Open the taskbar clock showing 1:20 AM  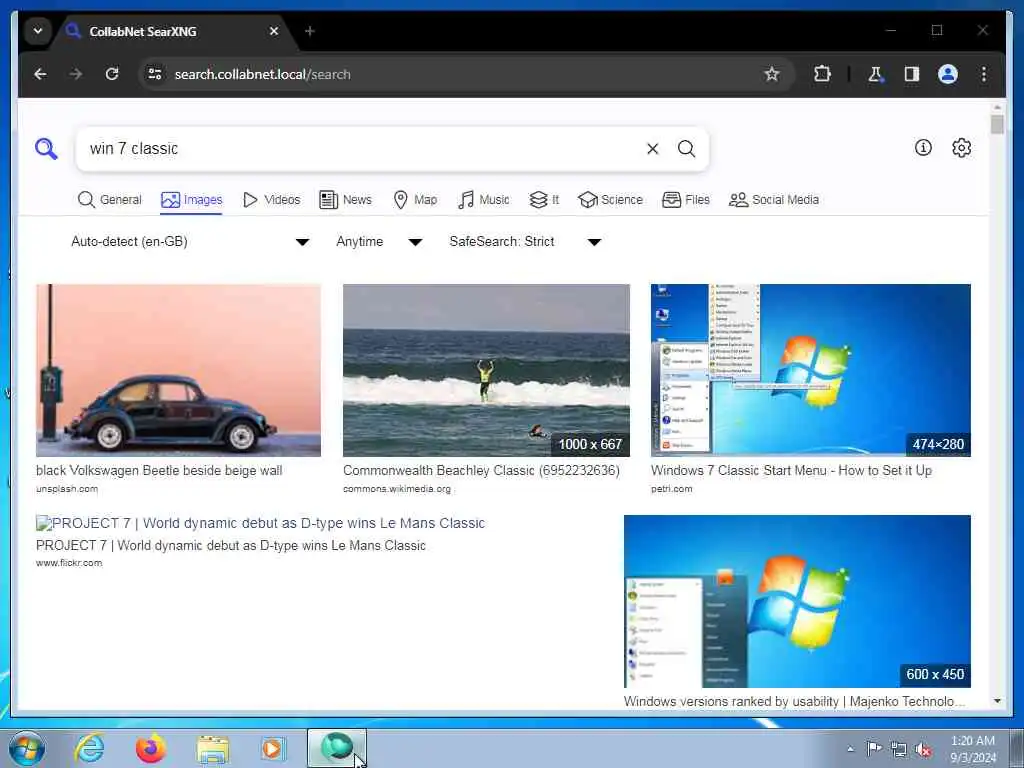coord(973,749)
